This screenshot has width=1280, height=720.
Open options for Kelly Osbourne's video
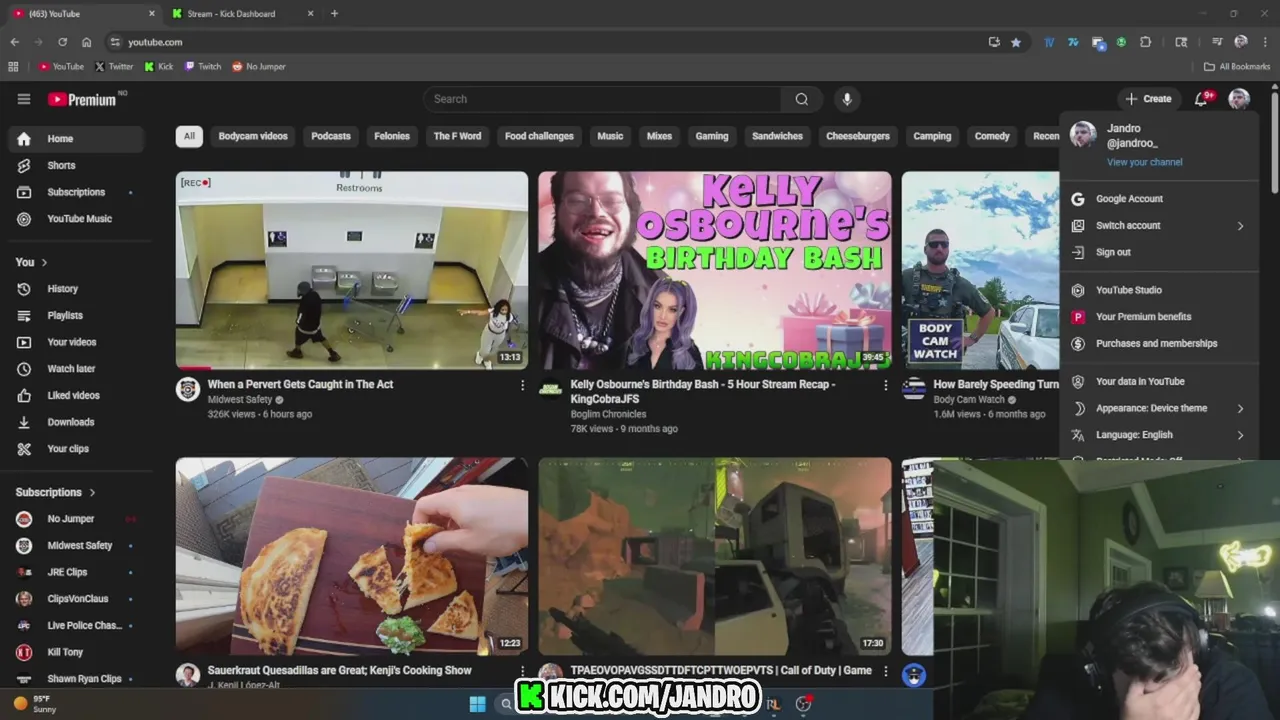[885, 385]
